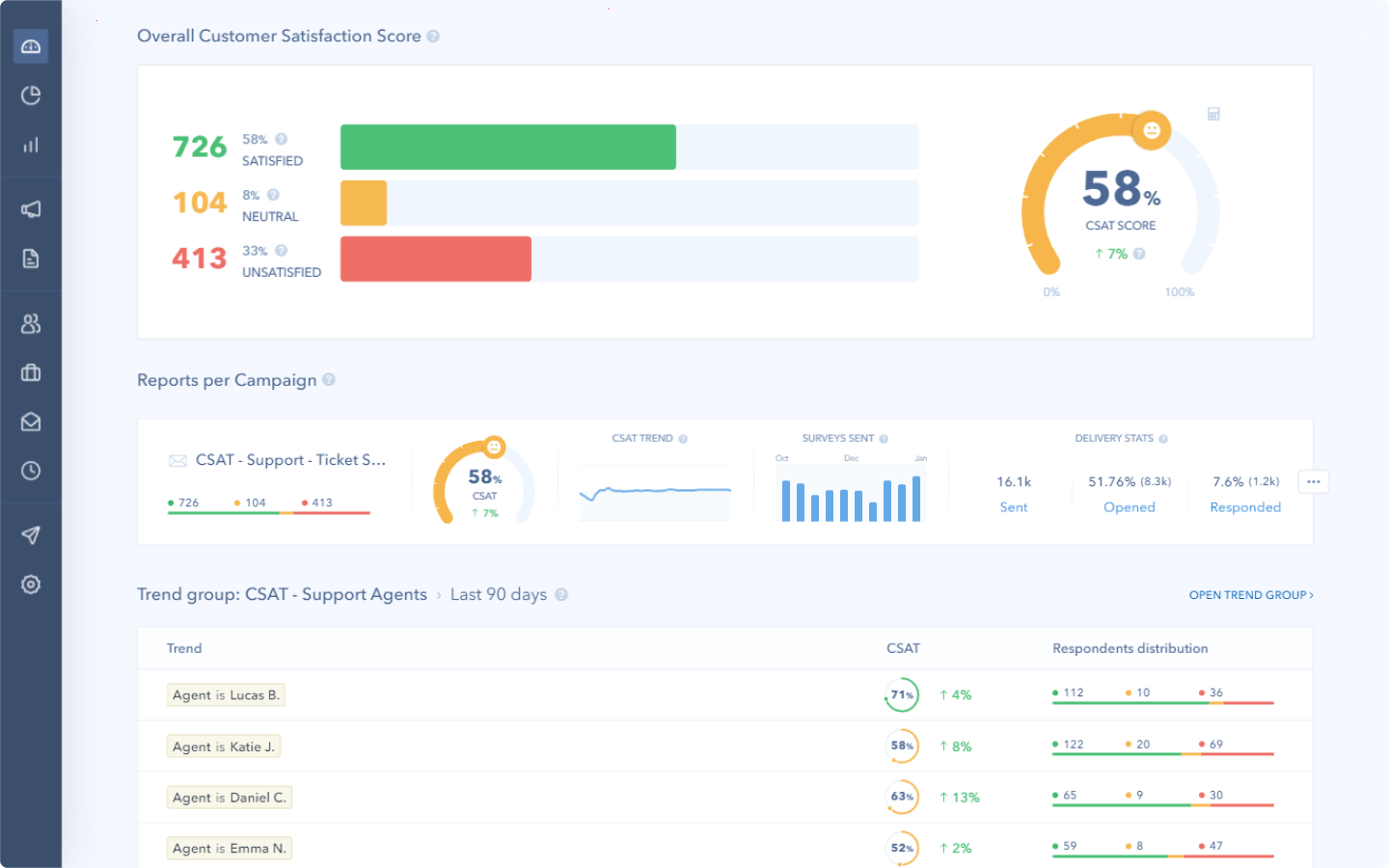Click help icon next to 8% Neutral

click(273, 195)
